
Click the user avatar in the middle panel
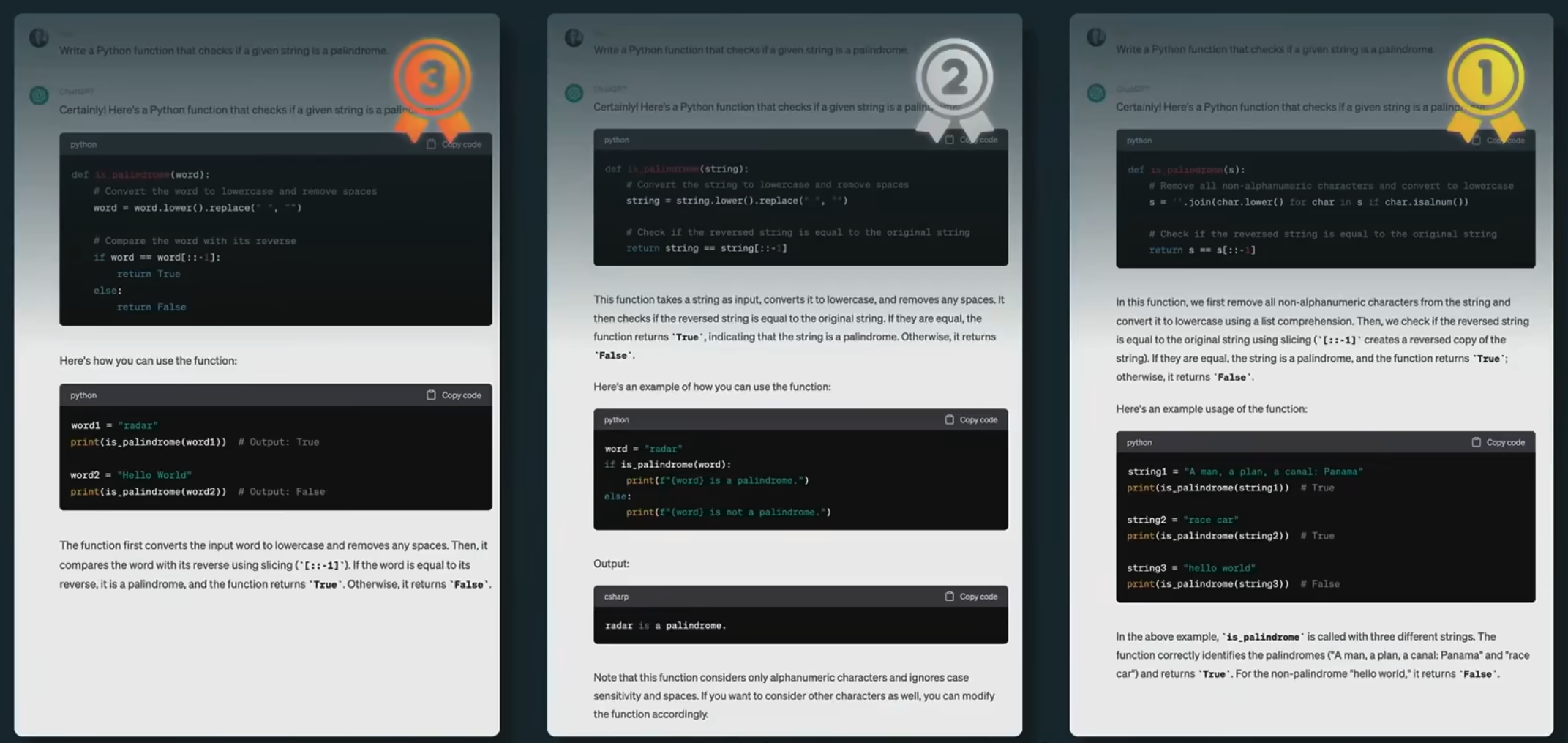pos(574,37)
